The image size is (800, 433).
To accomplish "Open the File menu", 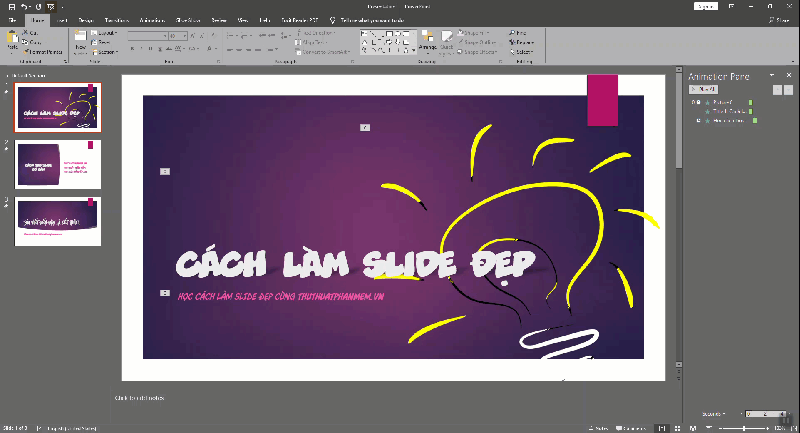I will tap(12, 20).
